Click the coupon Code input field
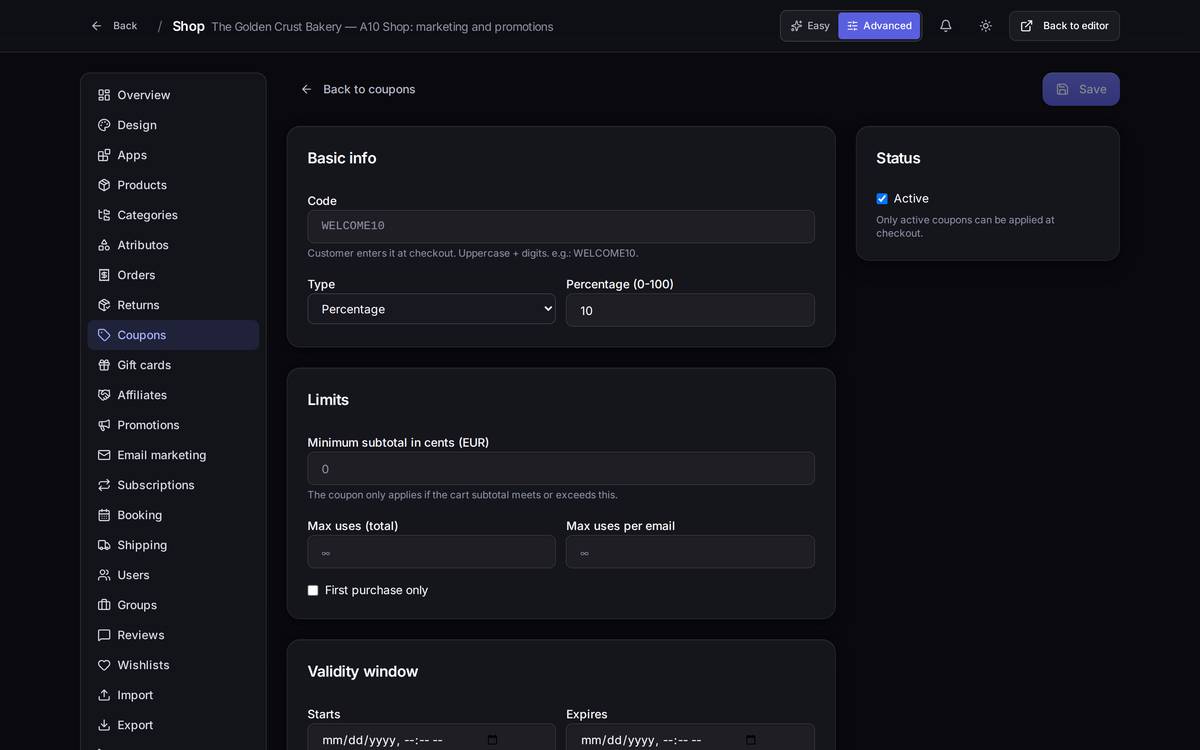The height and width of the screenshot is (750, 1200). [561, 226]
